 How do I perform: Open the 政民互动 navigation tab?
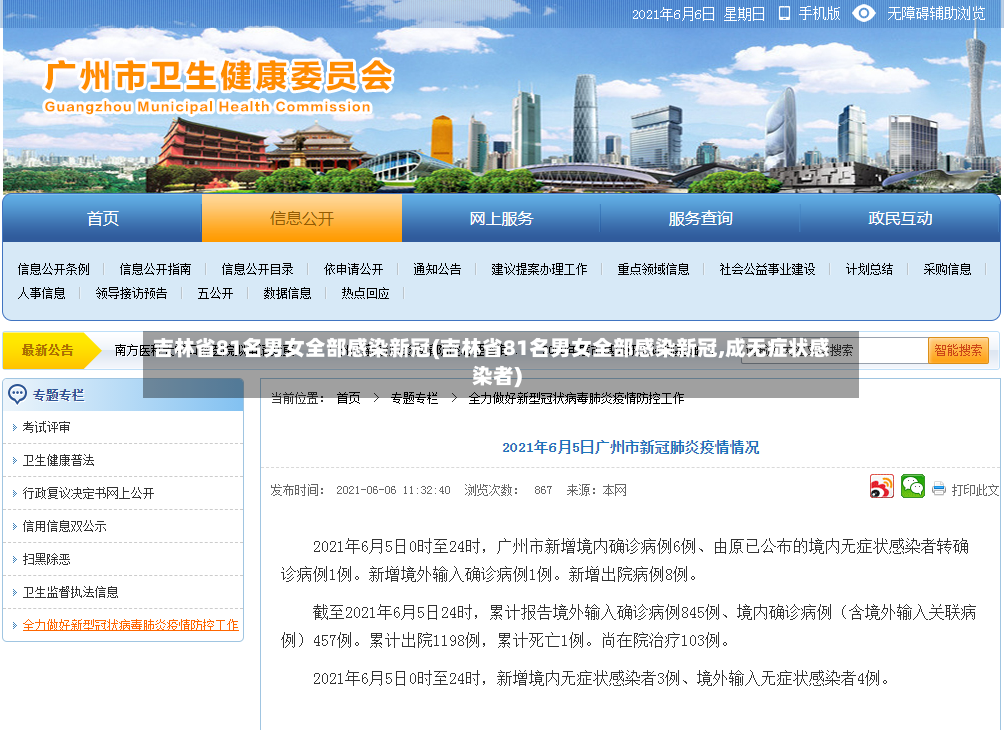[900, 218]
